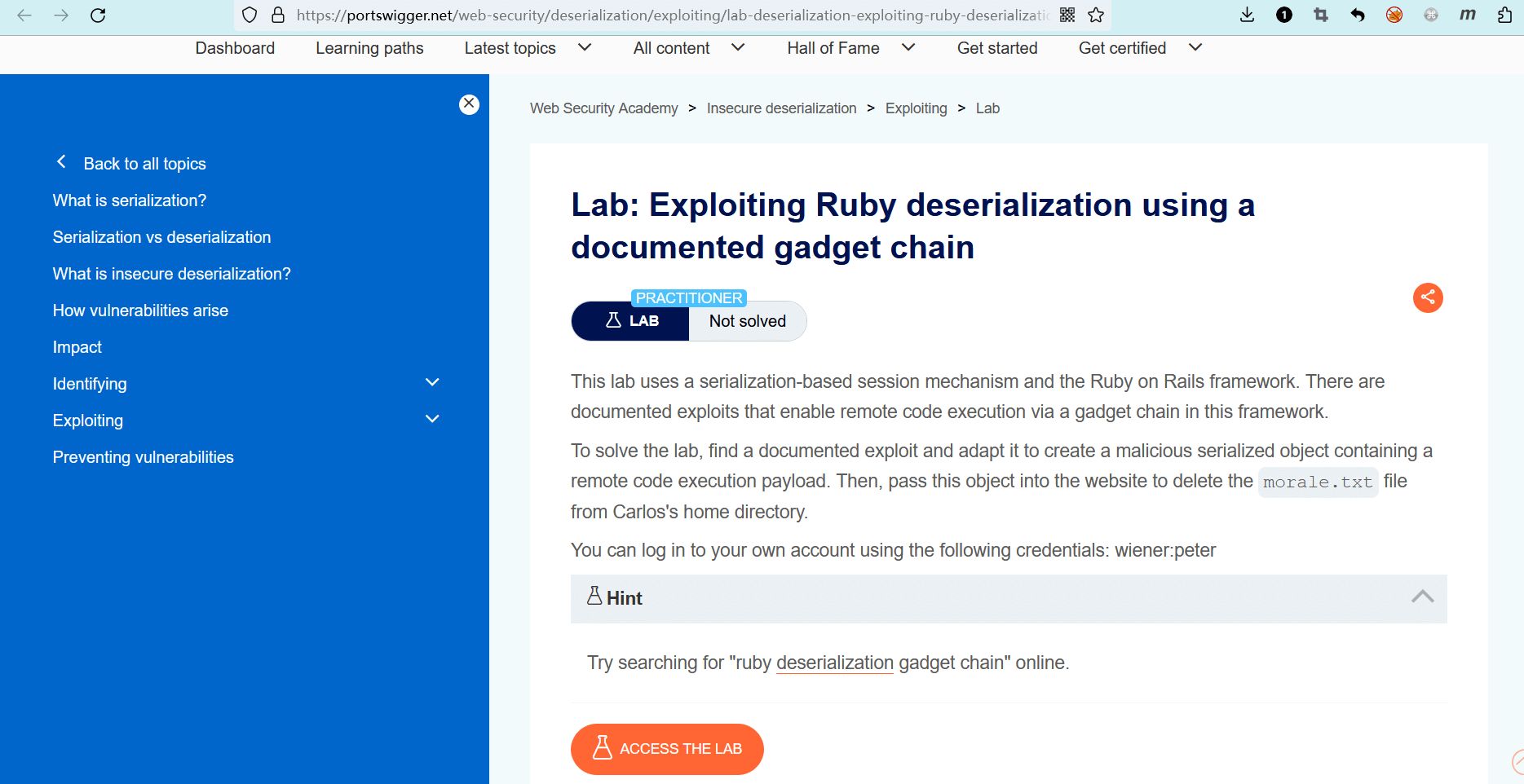1524x784 pixels.
Task: Click the browser address bar URL
Action: tap(669, 15)
